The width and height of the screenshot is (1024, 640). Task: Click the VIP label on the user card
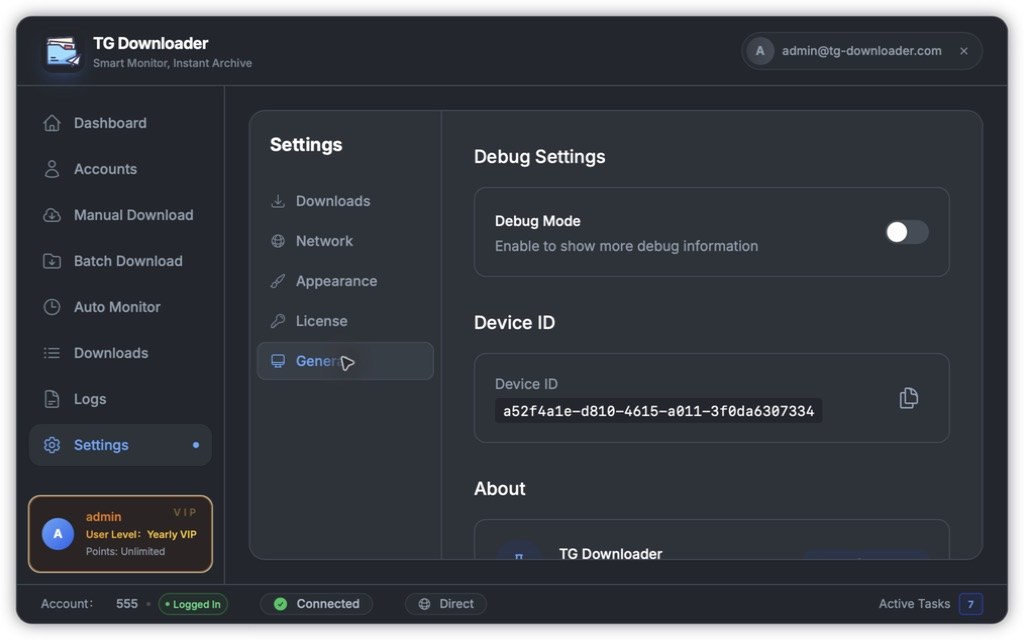click(185, 513)
